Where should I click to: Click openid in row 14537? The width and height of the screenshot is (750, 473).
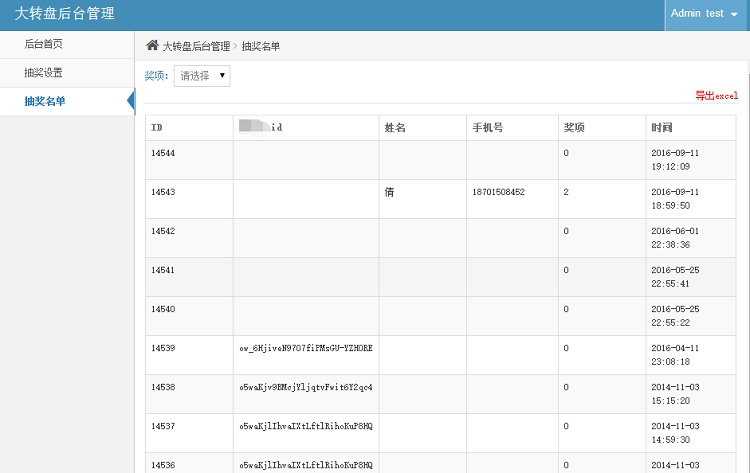point(306,426)
